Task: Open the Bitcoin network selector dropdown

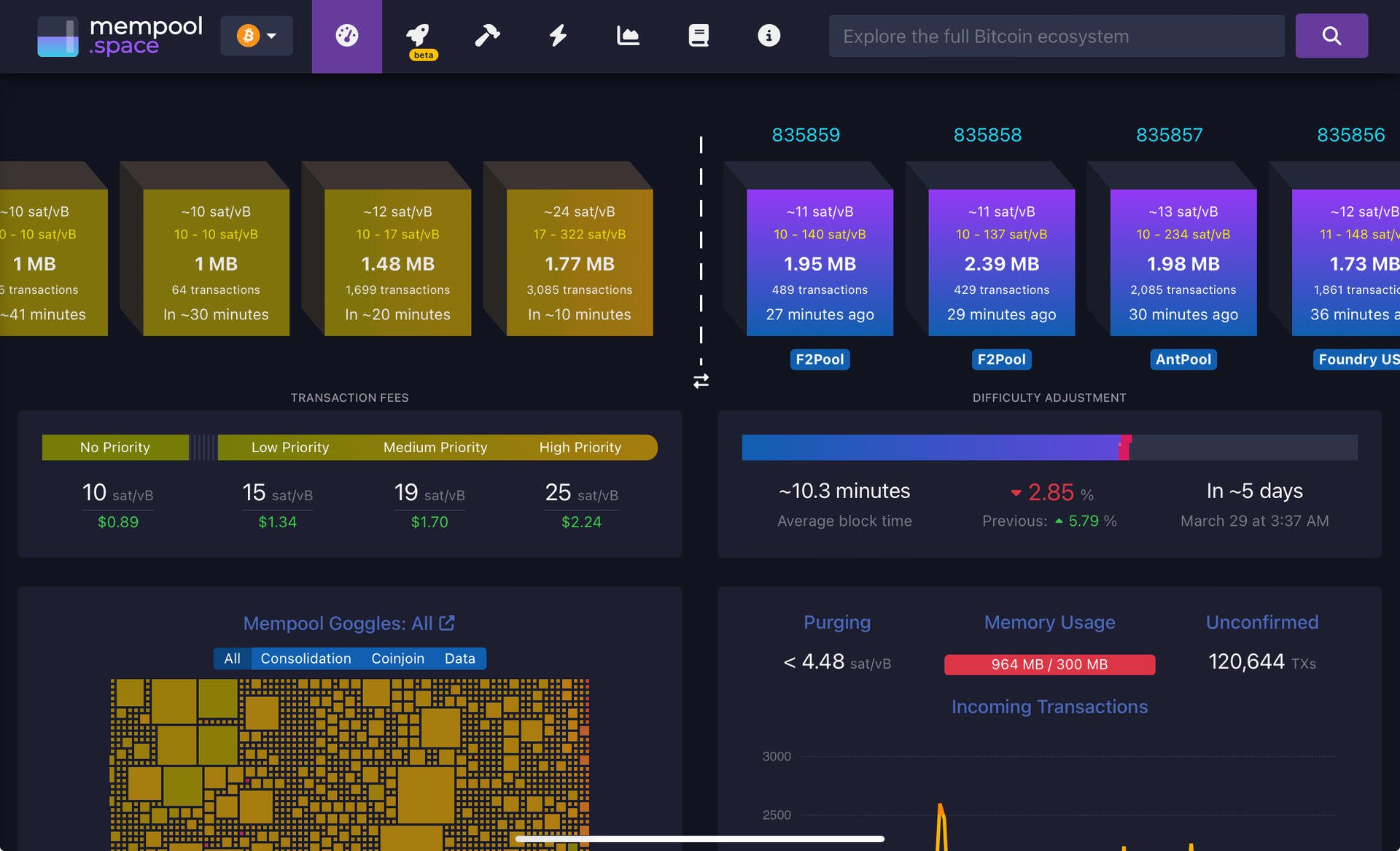Action: [x=257, y=36]
